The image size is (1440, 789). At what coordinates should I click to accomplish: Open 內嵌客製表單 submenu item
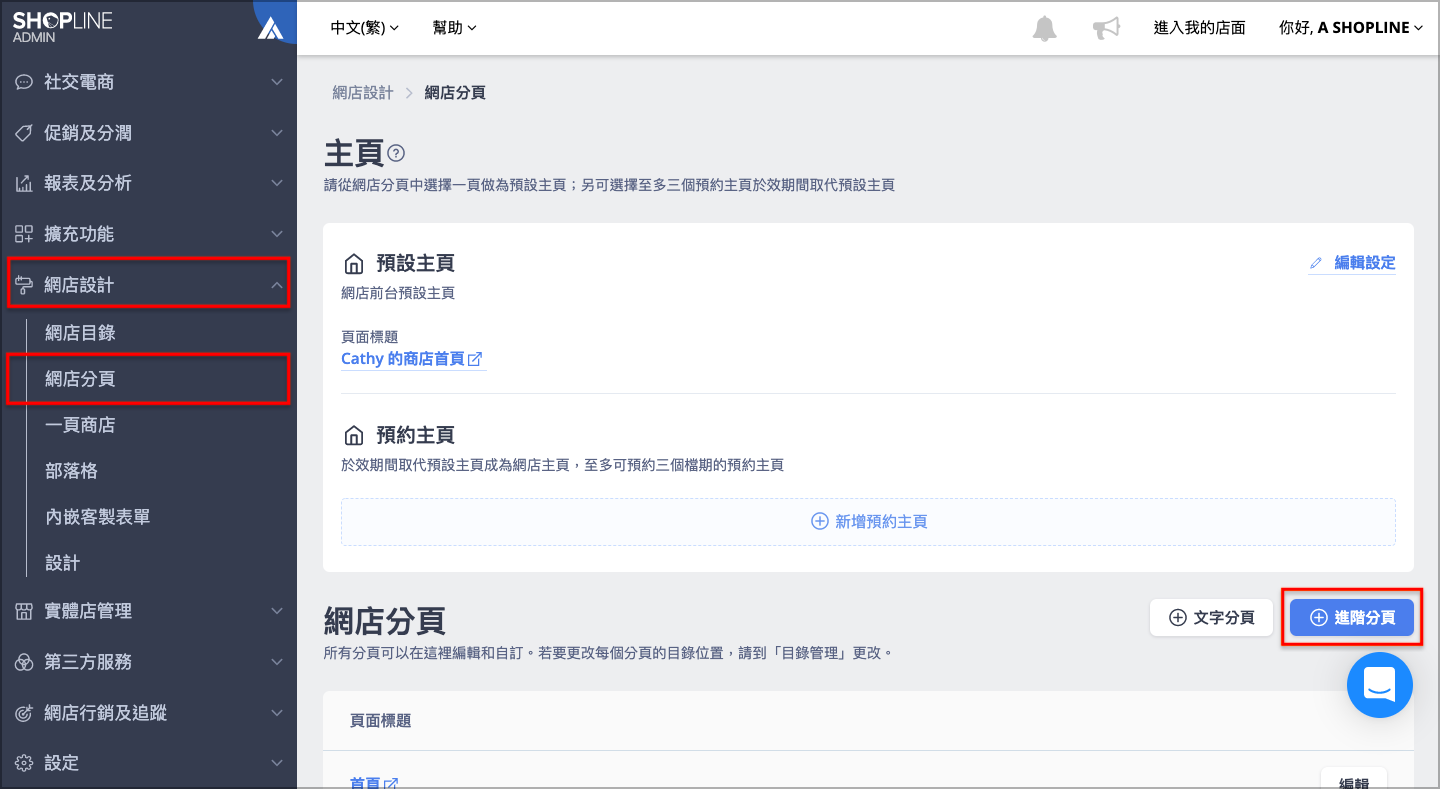[x=98, y=517]
